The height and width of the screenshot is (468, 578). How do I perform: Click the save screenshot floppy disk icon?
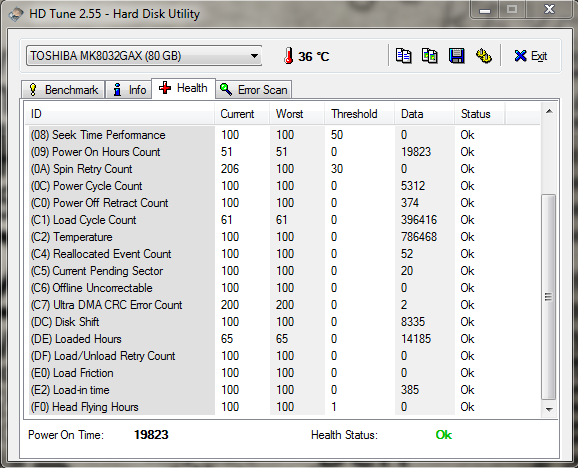pos(456,56)
